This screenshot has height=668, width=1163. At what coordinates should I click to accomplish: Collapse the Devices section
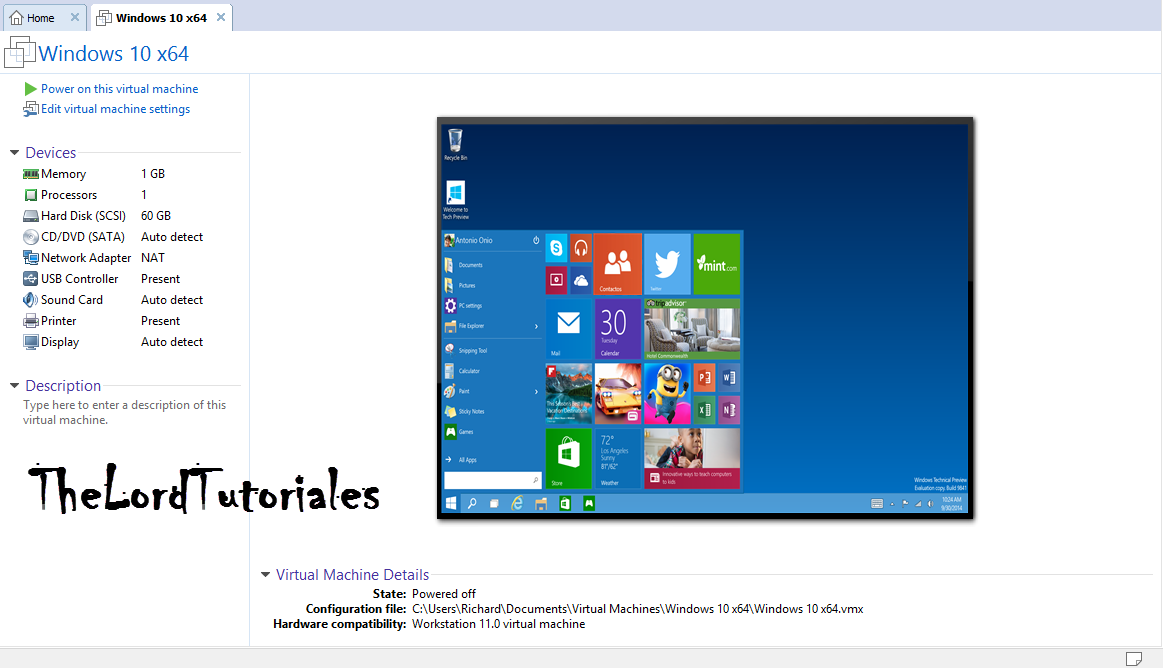(x=14, y=153)
